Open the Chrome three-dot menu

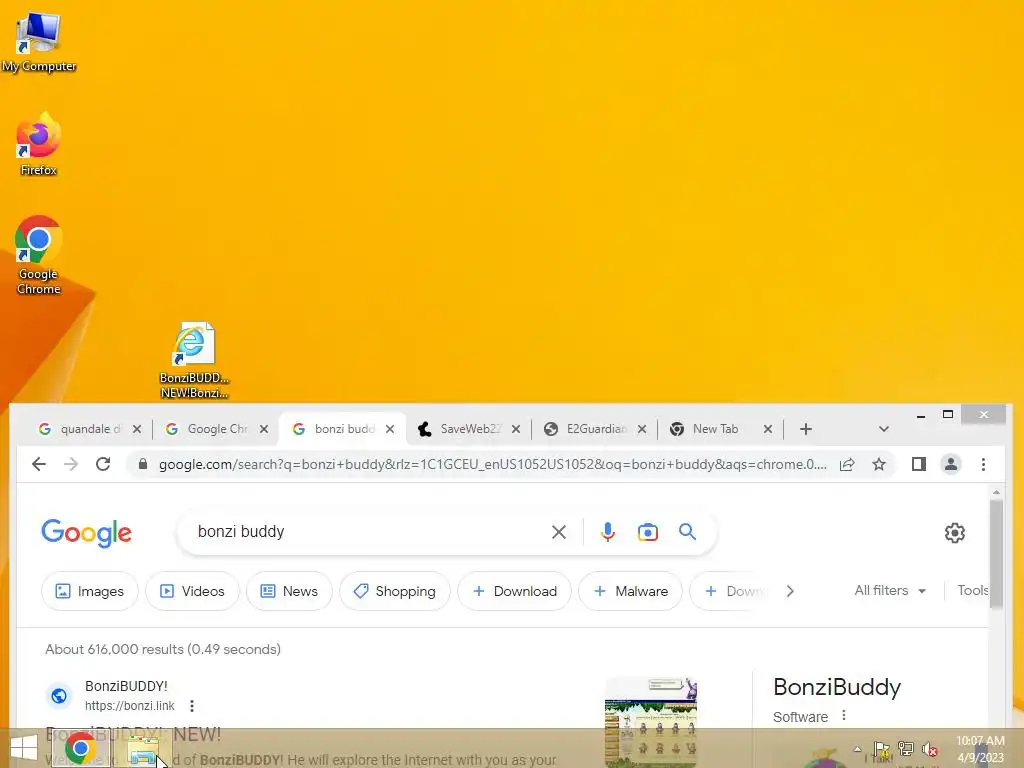click(x=984, y=464)
